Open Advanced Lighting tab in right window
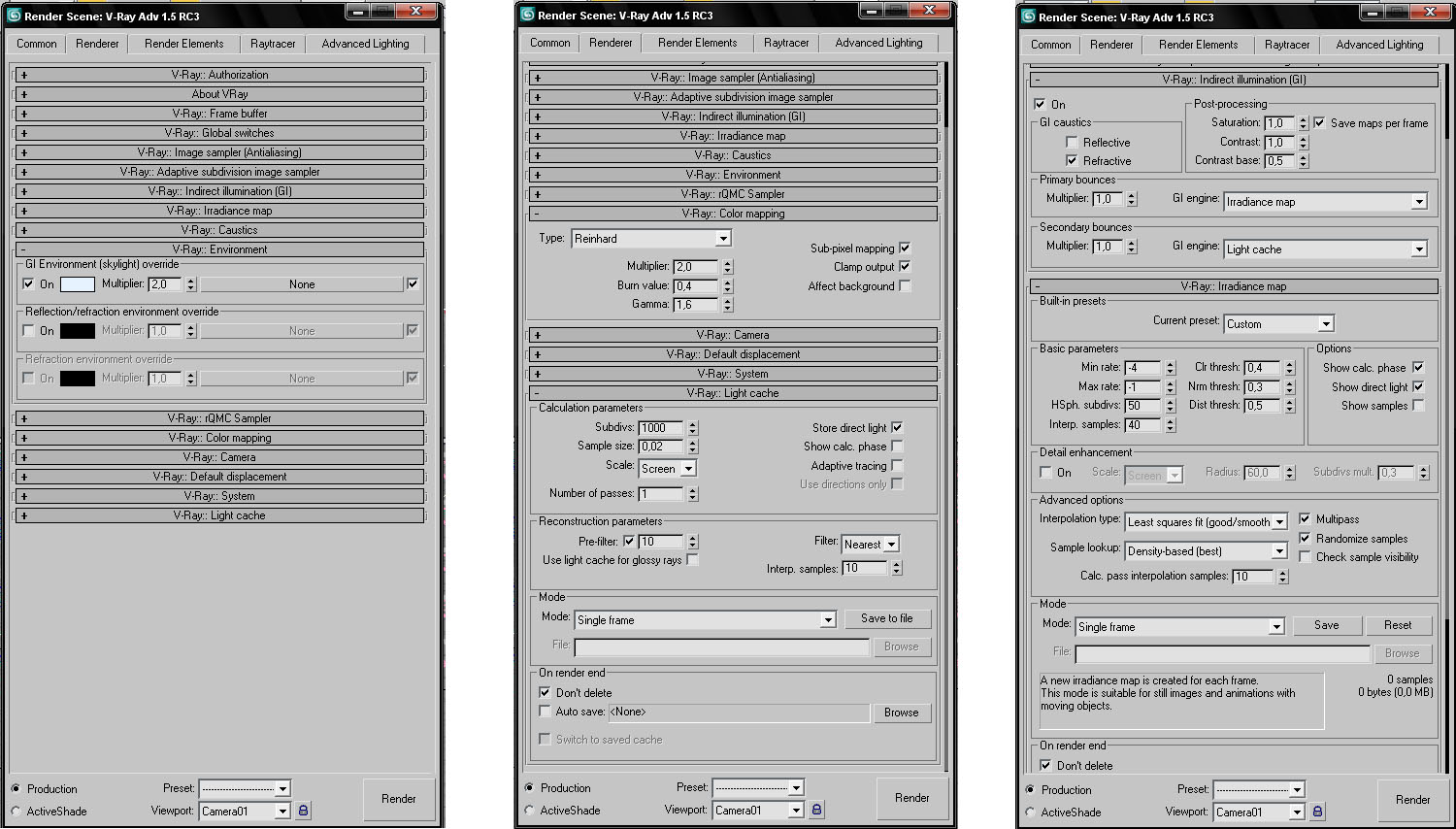Viewport: 1456px width, 829px height. coord(1379,45)
